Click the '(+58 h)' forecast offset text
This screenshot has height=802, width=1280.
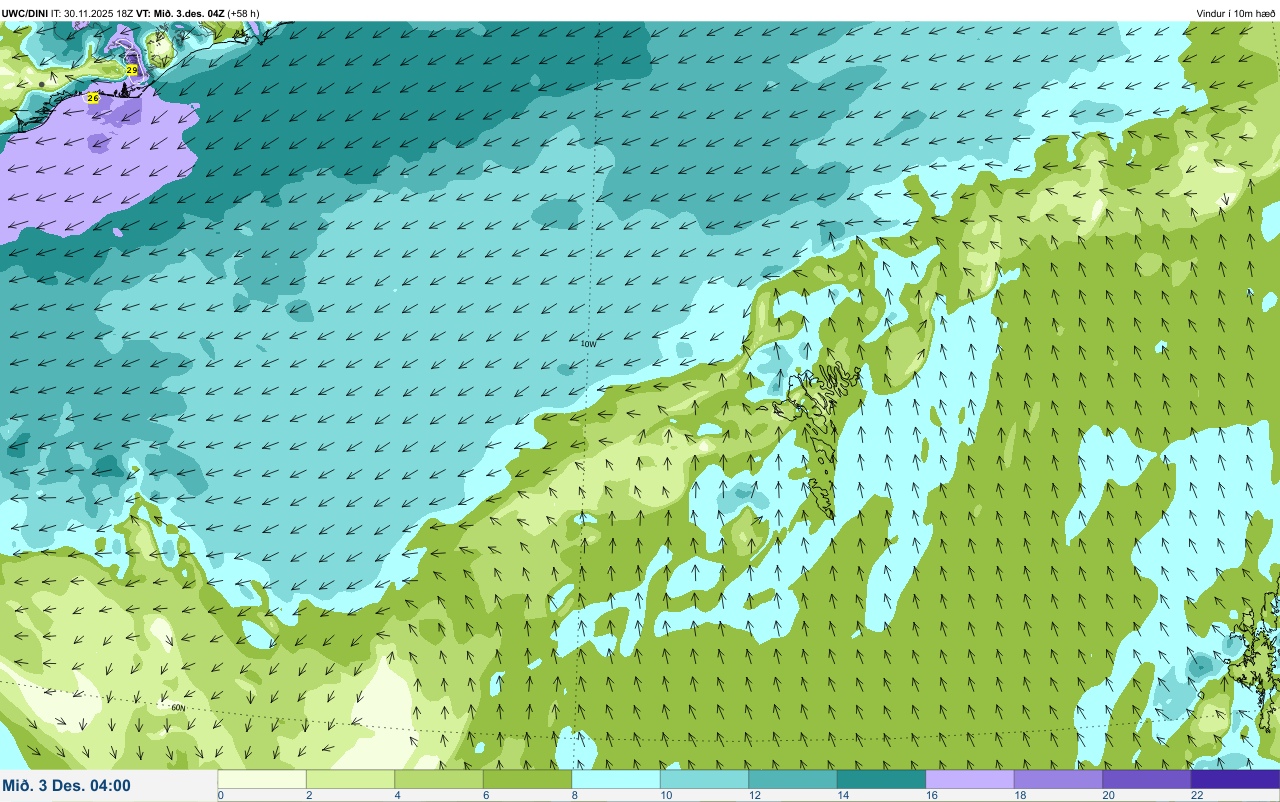pos(244,13)
